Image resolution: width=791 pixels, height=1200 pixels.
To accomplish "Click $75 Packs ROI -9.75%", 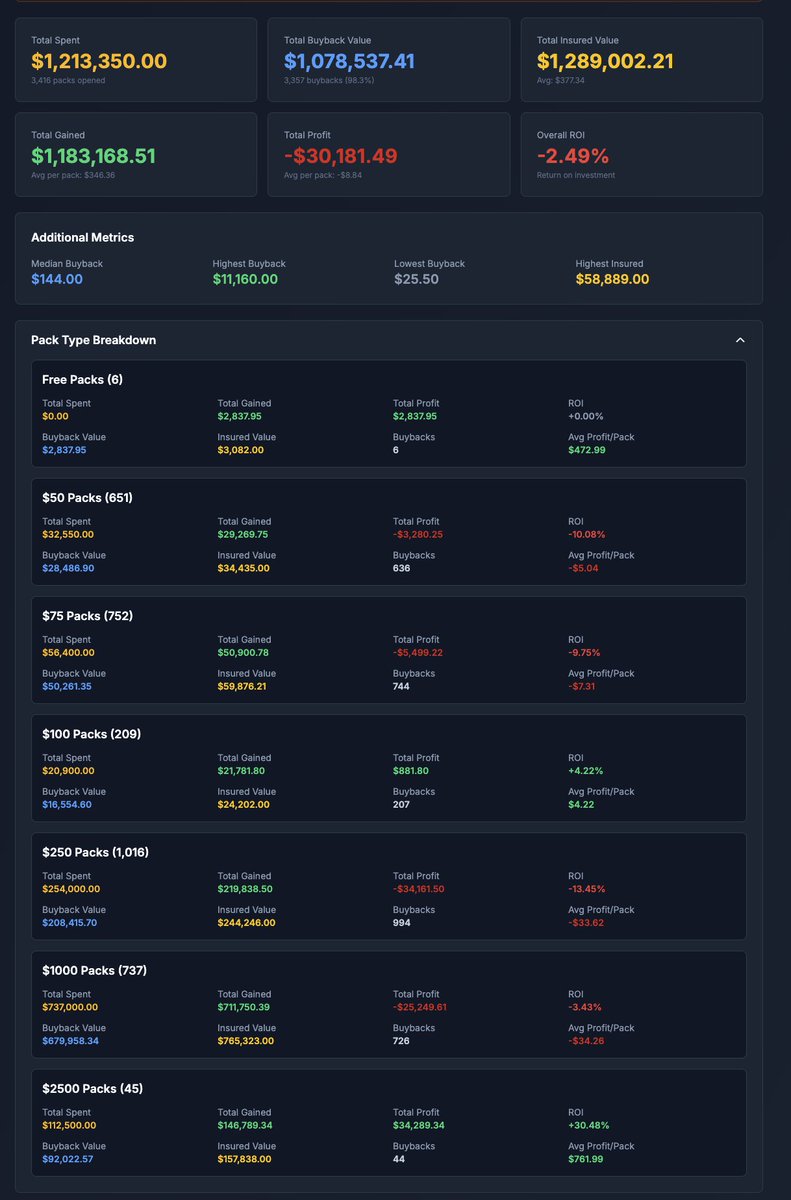I will click(x=586, y=652).
